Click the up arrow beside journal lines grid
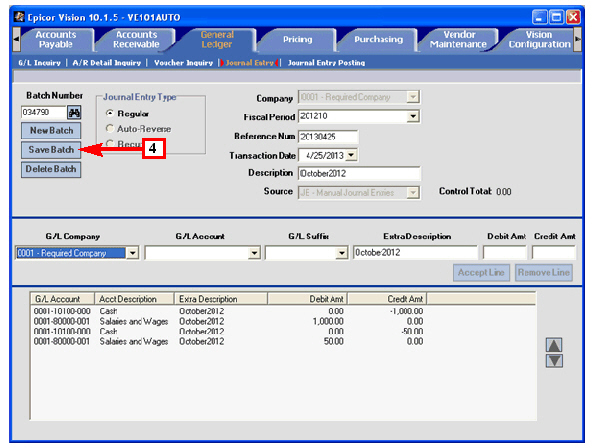The width and height of the screenshot is (594, 448). coord(554,345)
